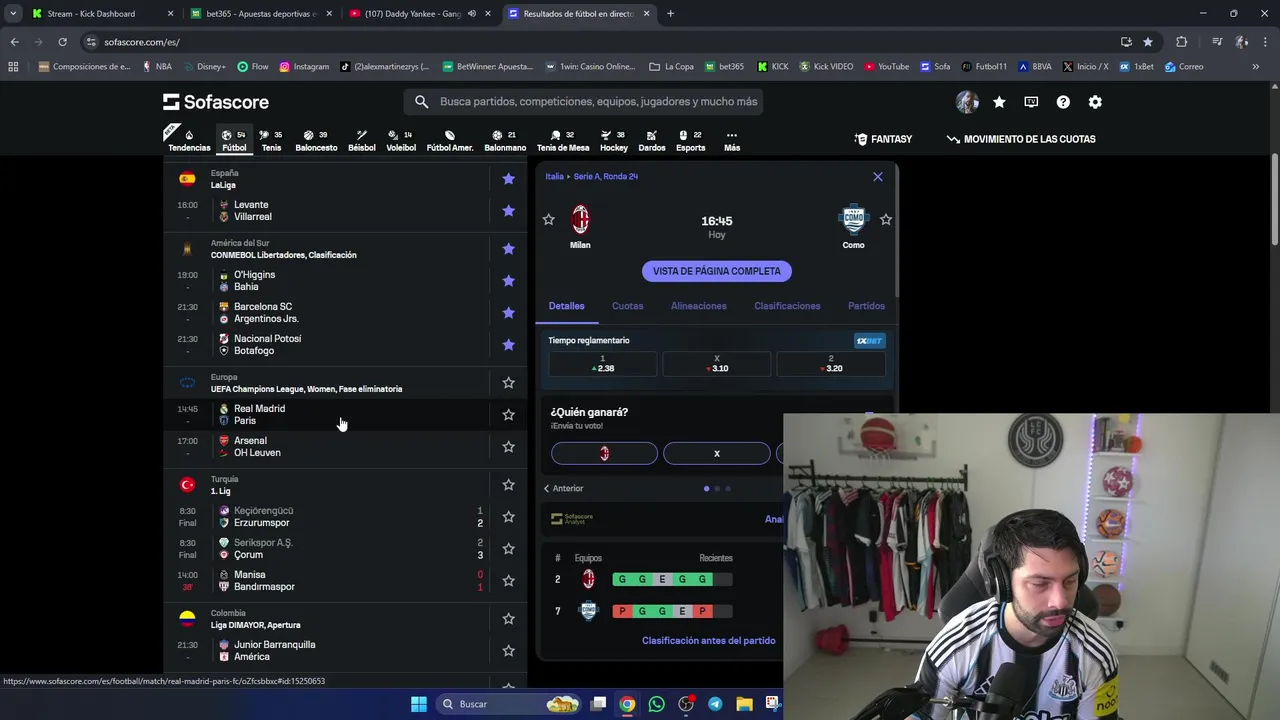Select the Tenis de Mesa category

pos(563,140)
